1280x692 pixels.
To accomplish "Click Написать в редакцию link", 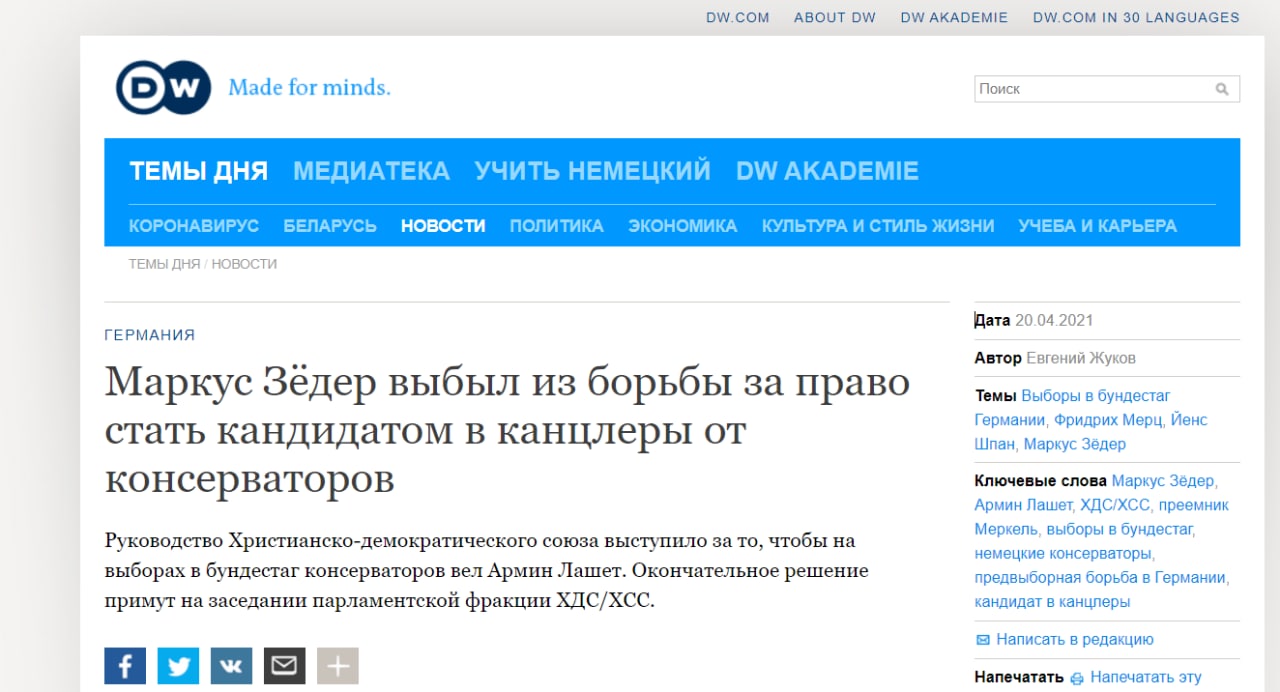I will click(1075, 639).
